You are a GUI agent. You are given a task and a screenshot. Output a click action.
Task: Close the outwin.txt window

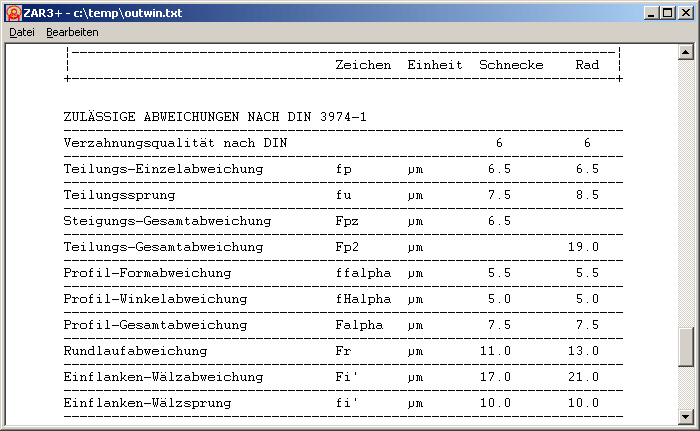pos(686,11)
